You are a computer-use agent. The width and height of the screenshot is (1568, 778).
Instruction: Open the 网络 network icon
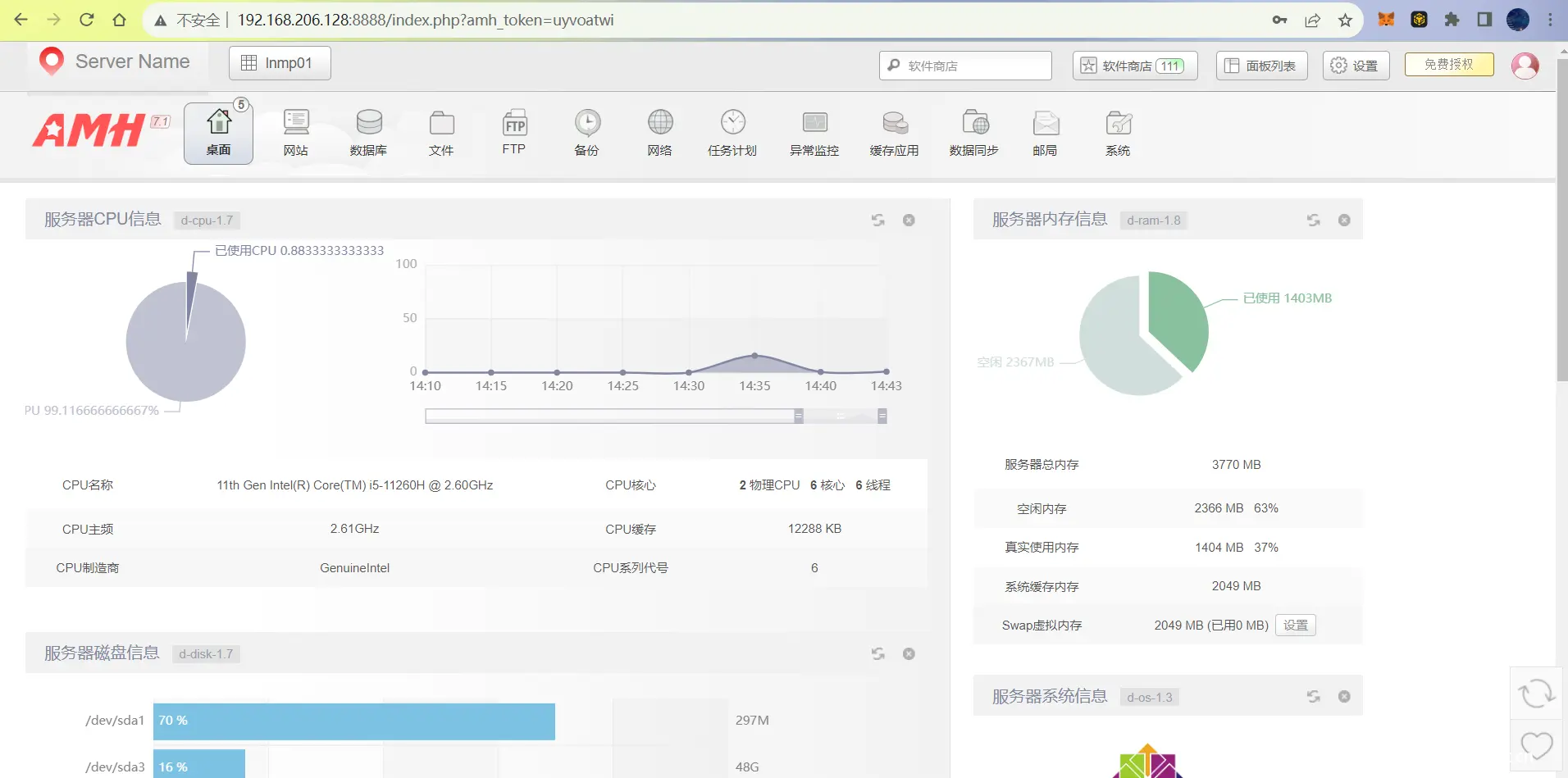[x=660, y=133]
